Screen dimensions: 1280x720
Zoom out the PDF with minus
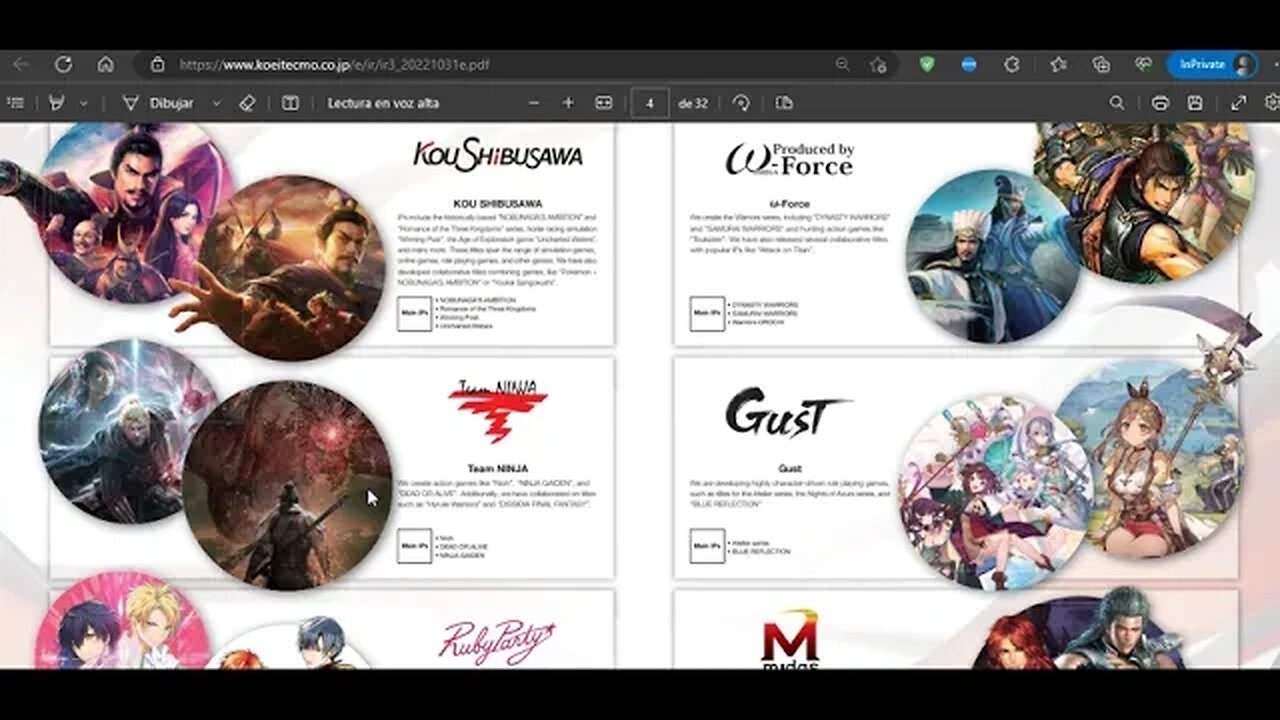[534, 103]
